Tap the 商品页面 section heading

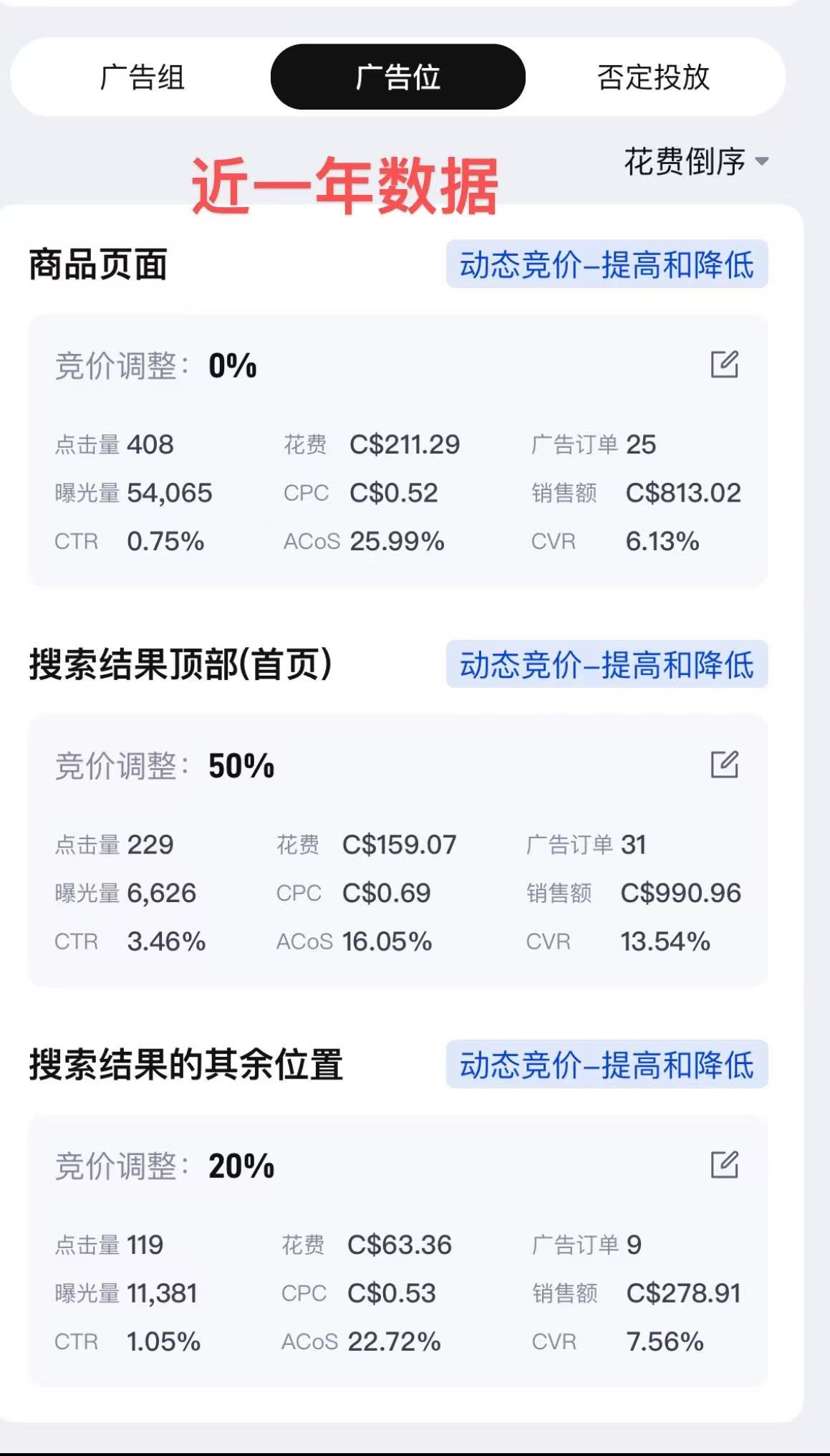click(x=98, y=264)
